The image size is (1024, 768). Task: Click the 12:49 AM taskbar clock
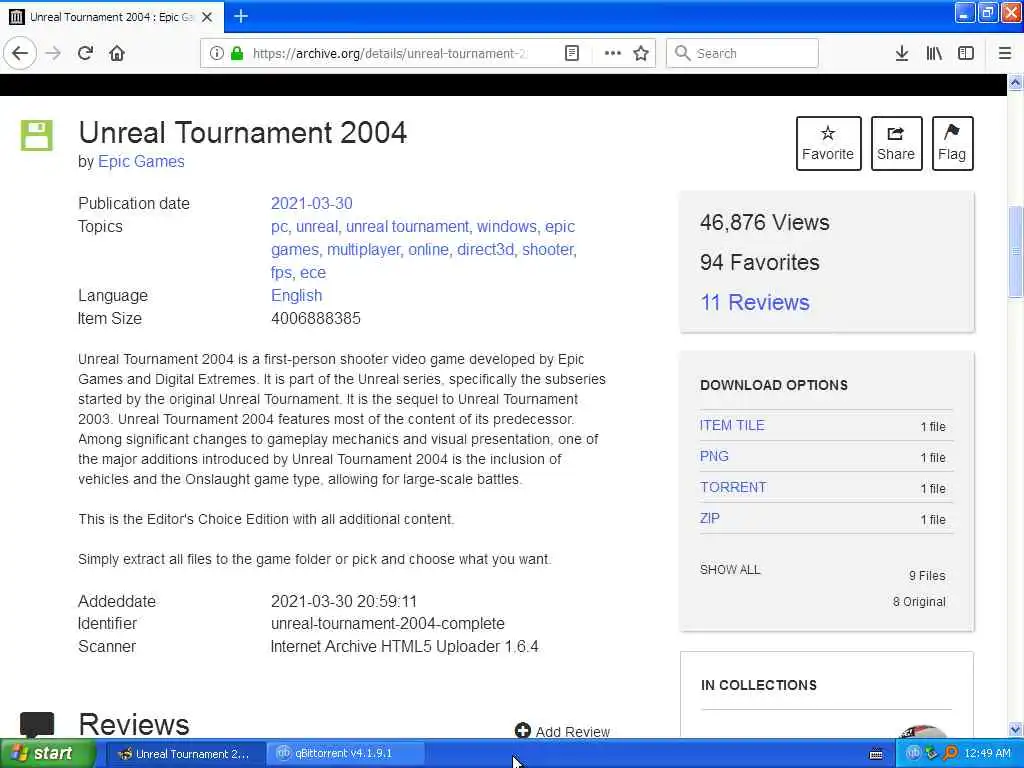point(987,753)
